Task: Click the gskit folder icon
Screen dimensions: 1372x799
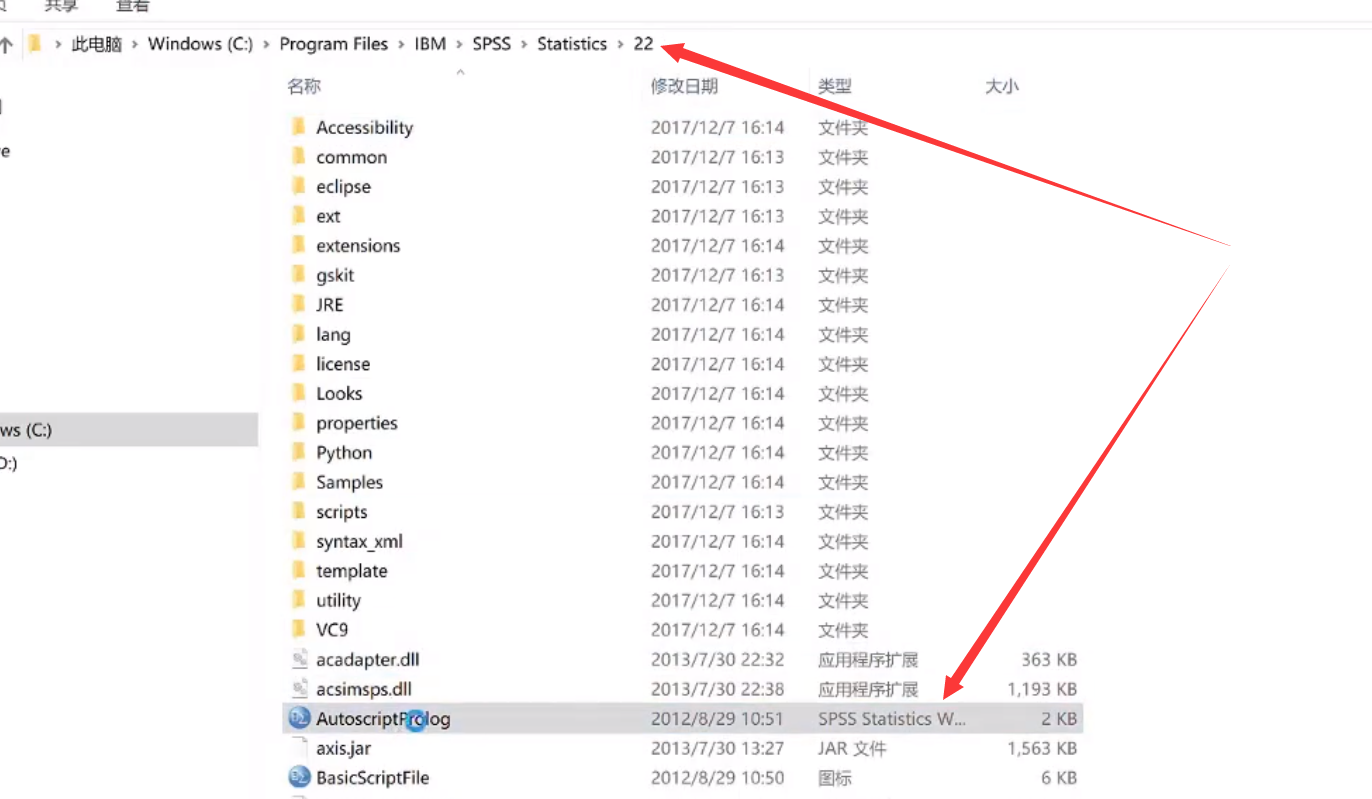Action: pyautogui.click(x=298, y=274)
